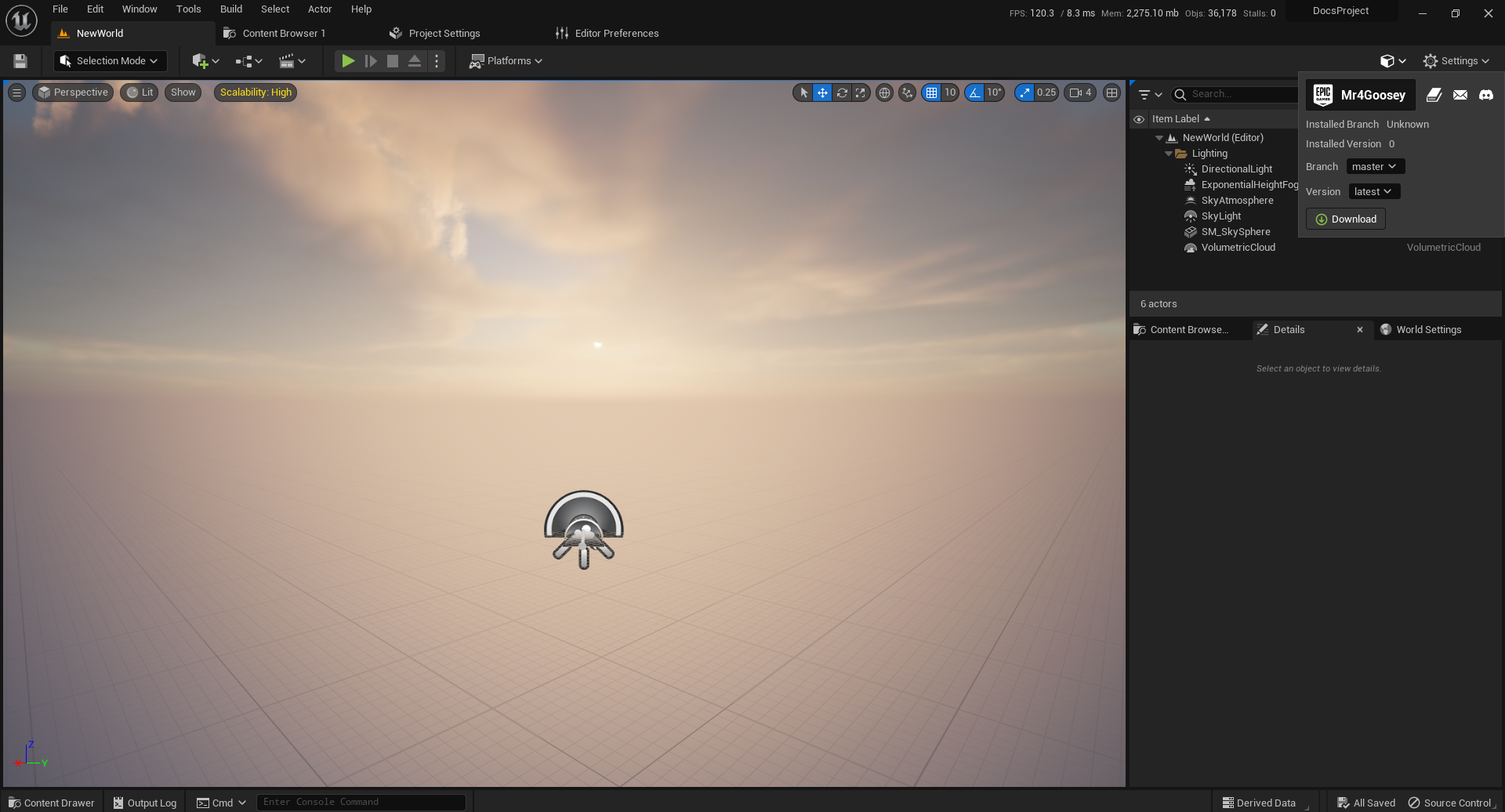Viewport: 1505px width, 812px height.
Task: Open the Build menu
Action: tap(230, 9)
